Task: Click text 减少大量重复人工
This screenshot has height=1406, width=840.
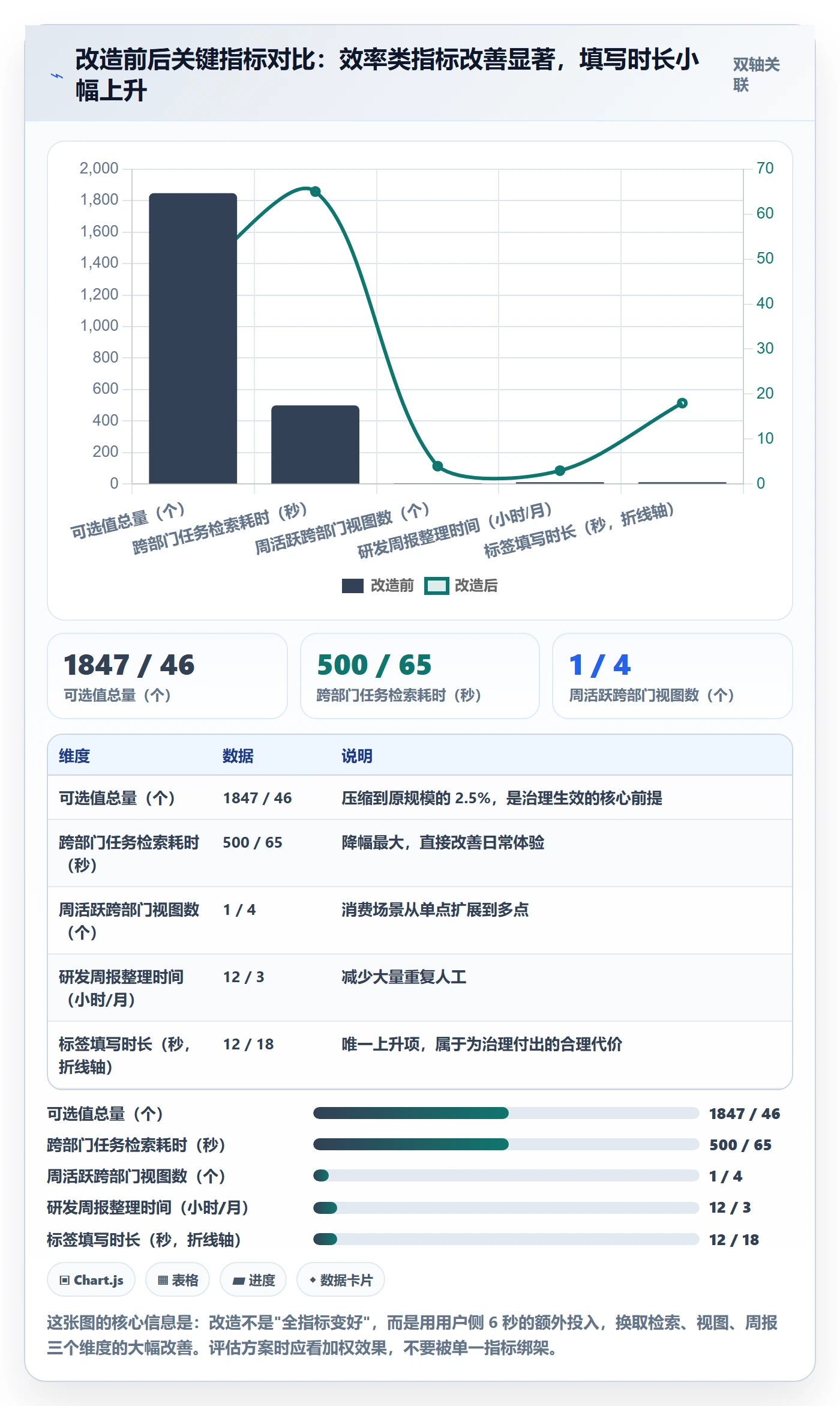Action: [404, 977]
